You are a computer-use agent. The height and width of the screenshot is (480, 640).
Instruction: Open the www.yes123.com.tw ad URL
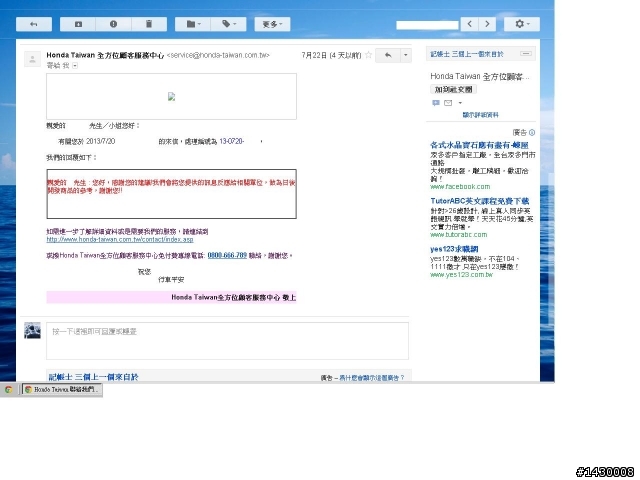462,275
